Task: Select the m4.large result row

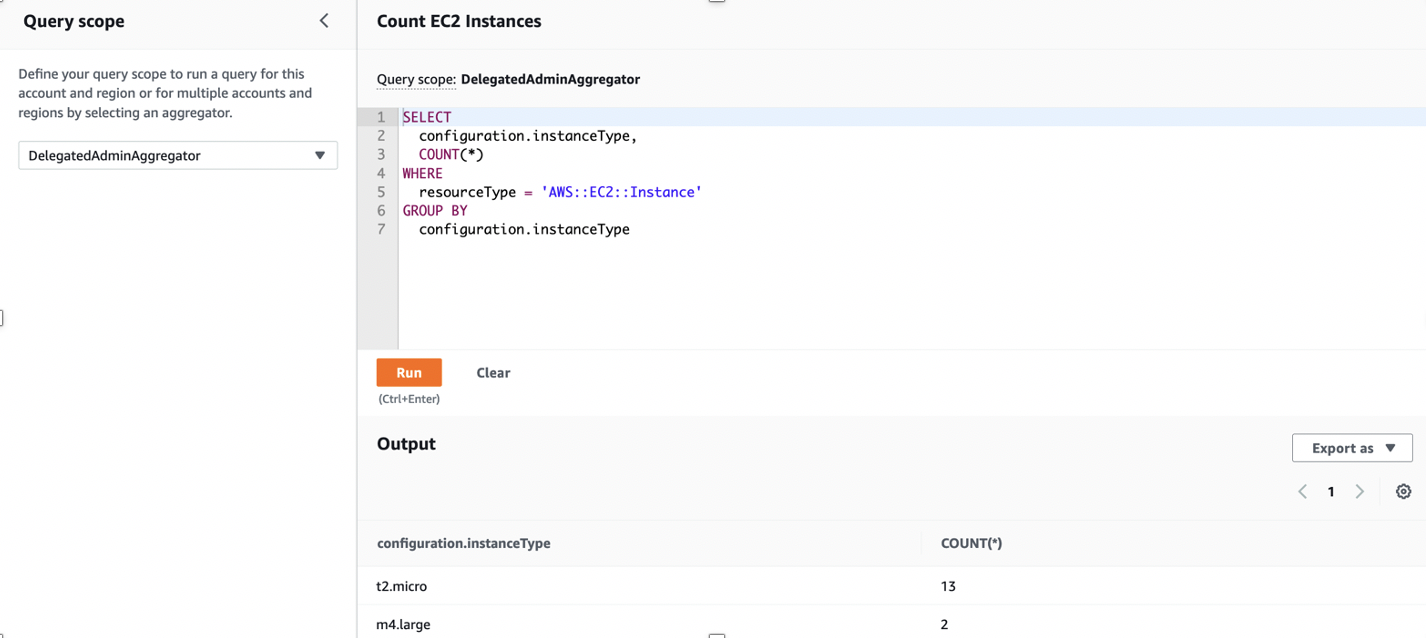Action: coord(403,624)
